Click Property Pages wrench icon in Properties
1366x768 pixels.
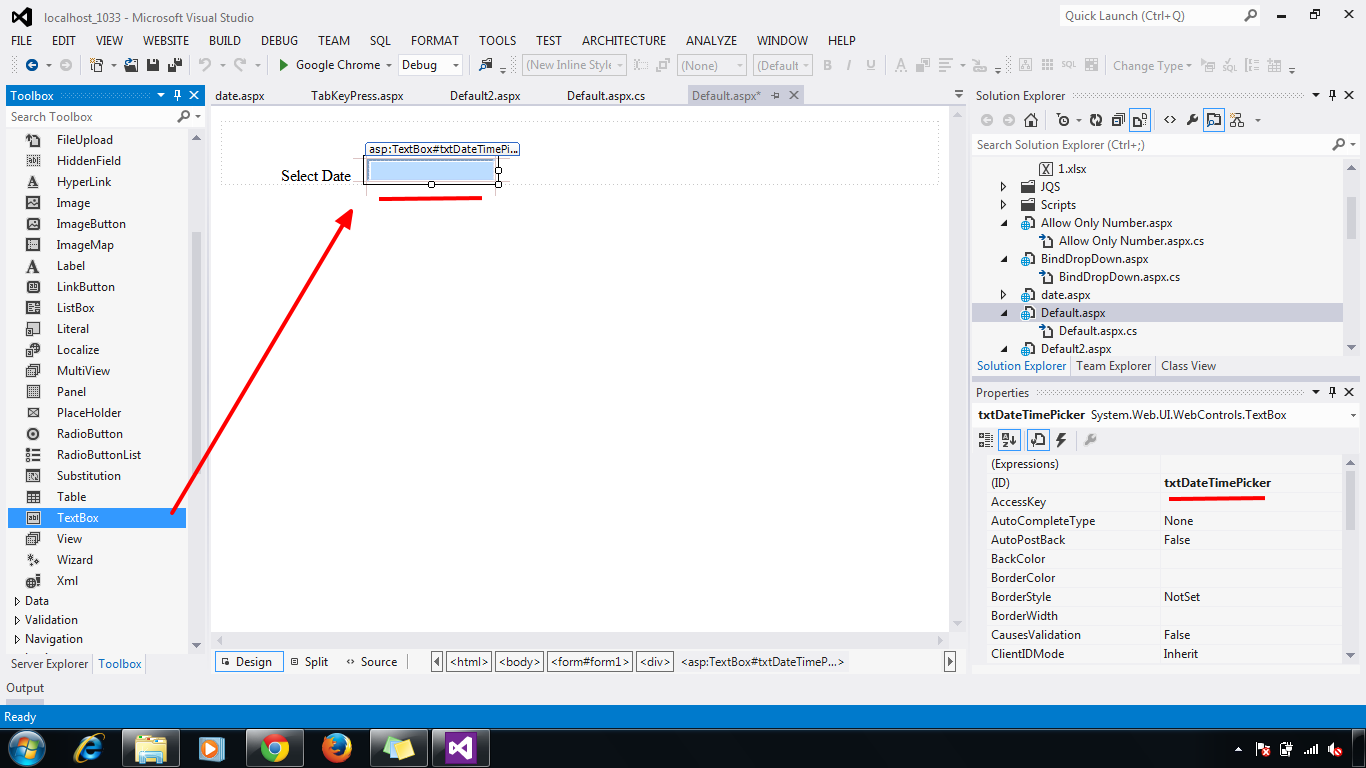[x=1090, y=440]
